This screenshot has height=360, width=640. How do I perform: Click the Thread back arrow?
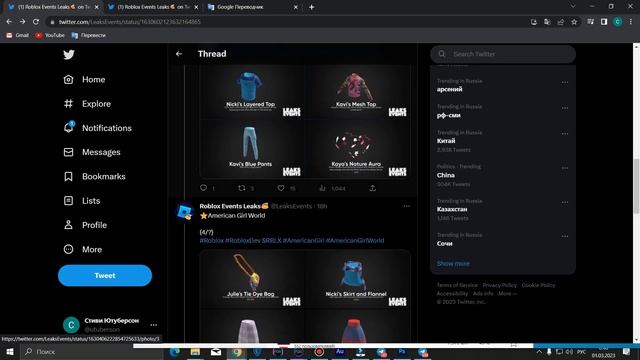coord(179,54)
